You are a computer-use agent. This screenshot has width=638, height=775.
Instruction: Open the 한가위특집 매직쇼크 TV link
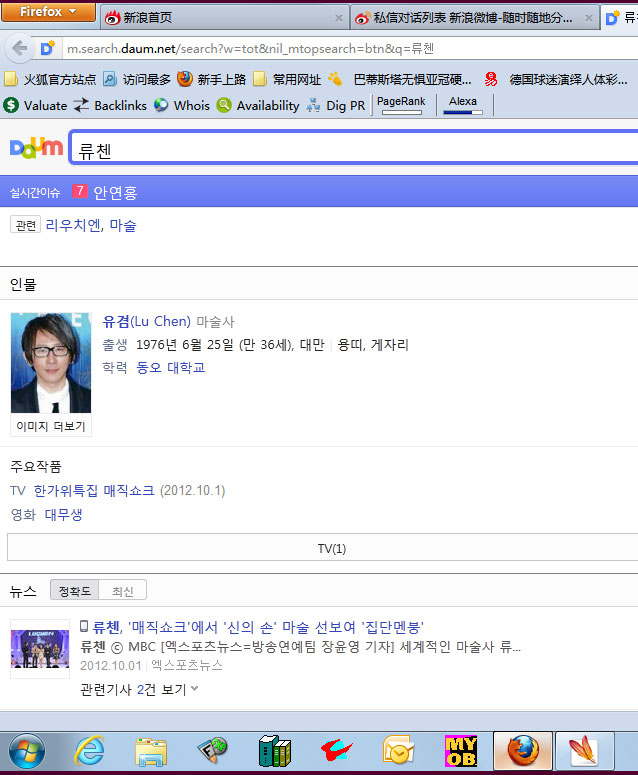pyautogui.click(x=94, y=490)
